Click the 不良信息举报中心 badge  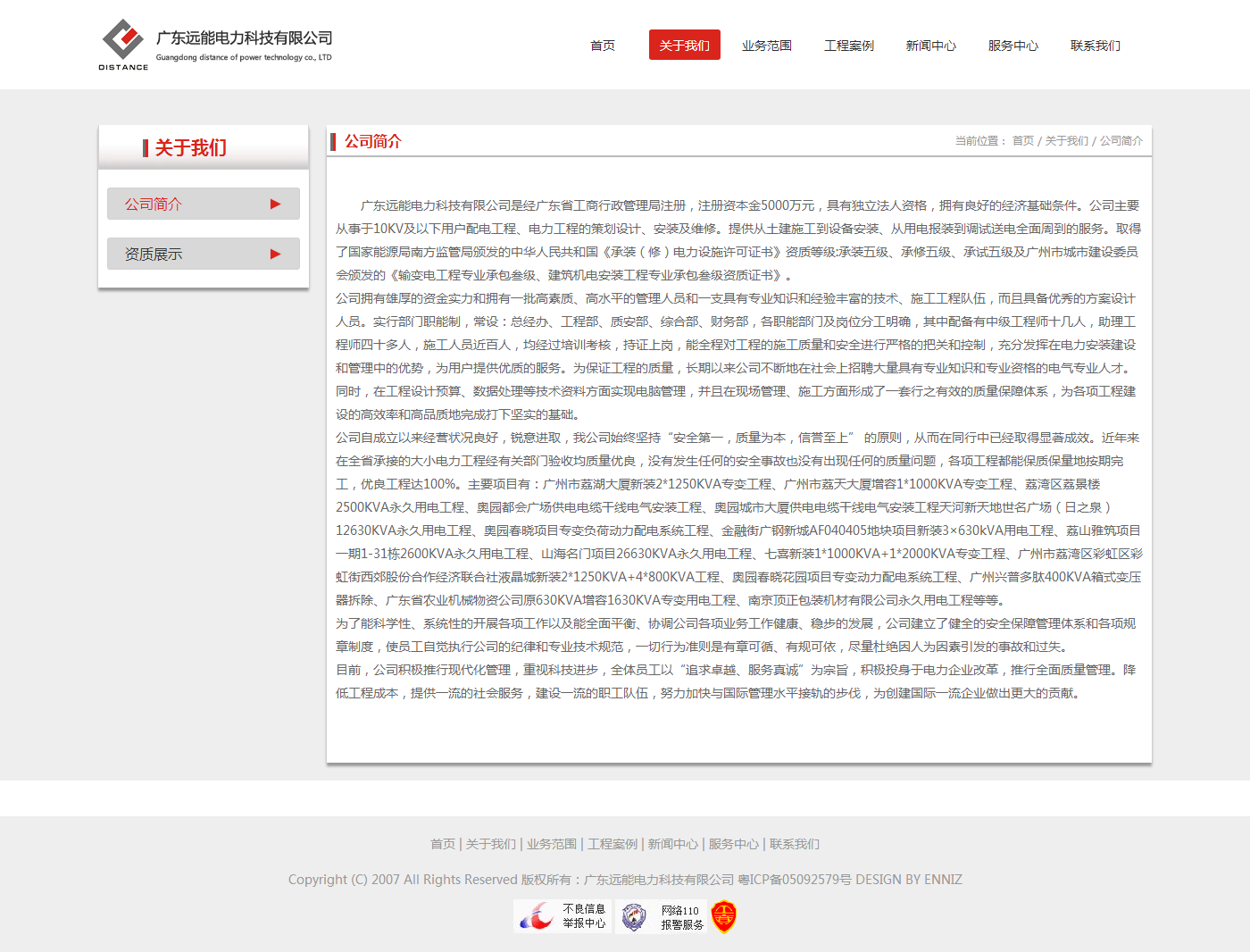[562, 916]
